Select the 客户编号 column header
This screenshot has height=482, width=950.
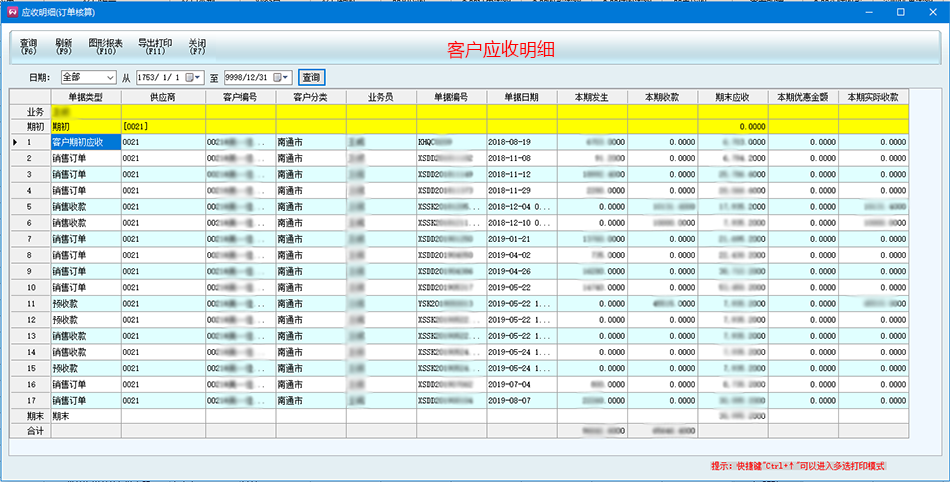point(241,97)
